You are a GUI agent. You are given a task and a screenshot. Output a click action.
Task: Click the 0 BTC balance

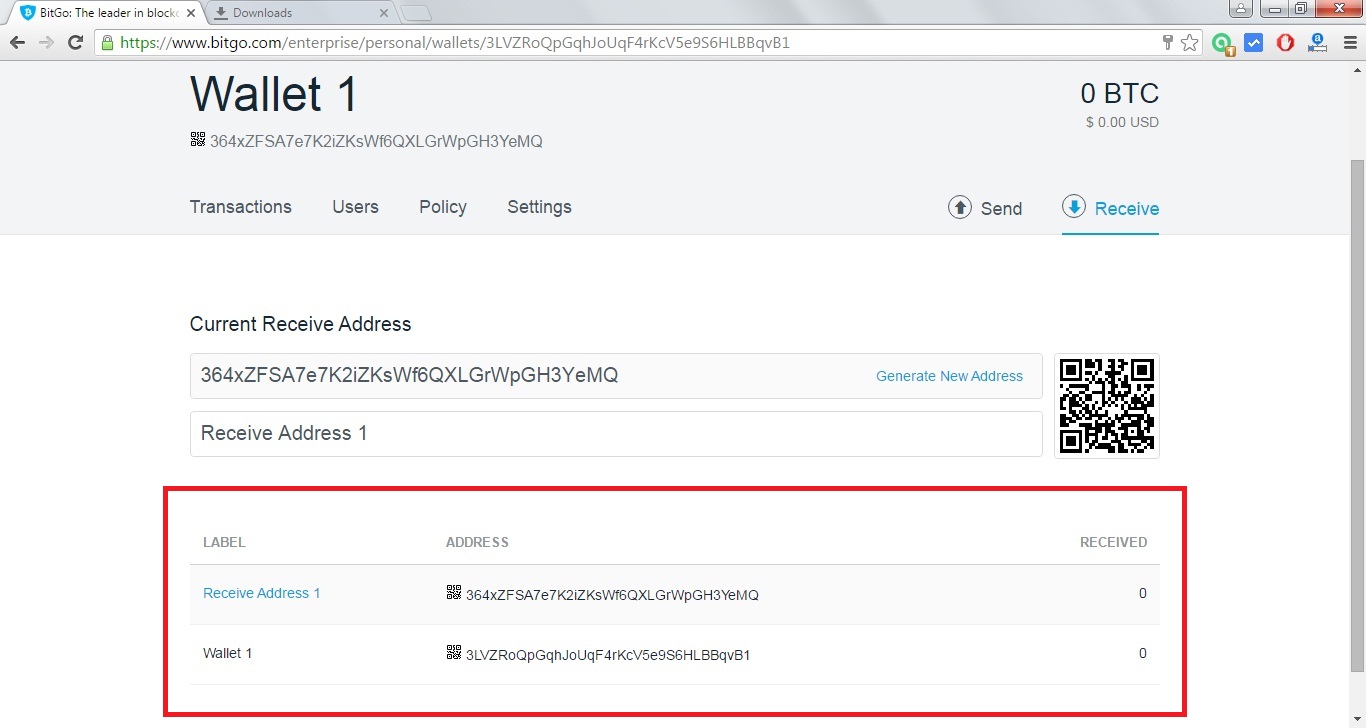(x=1119, y=94)
